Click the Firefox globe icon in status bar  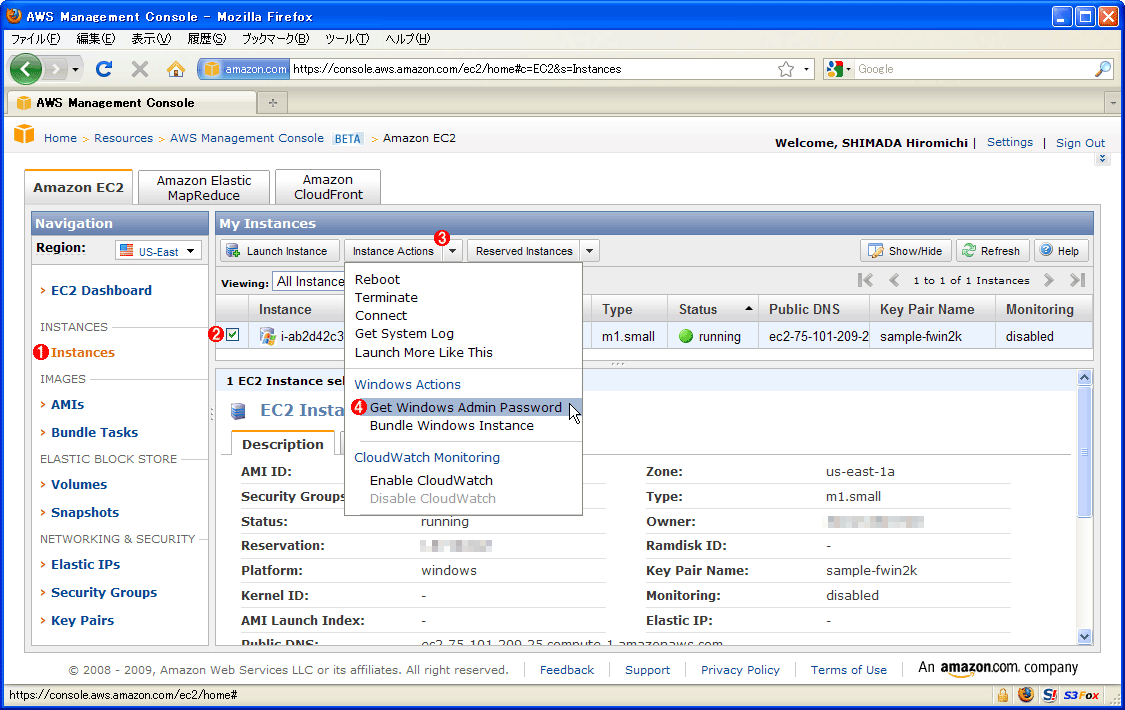[x=1026, y=695]
